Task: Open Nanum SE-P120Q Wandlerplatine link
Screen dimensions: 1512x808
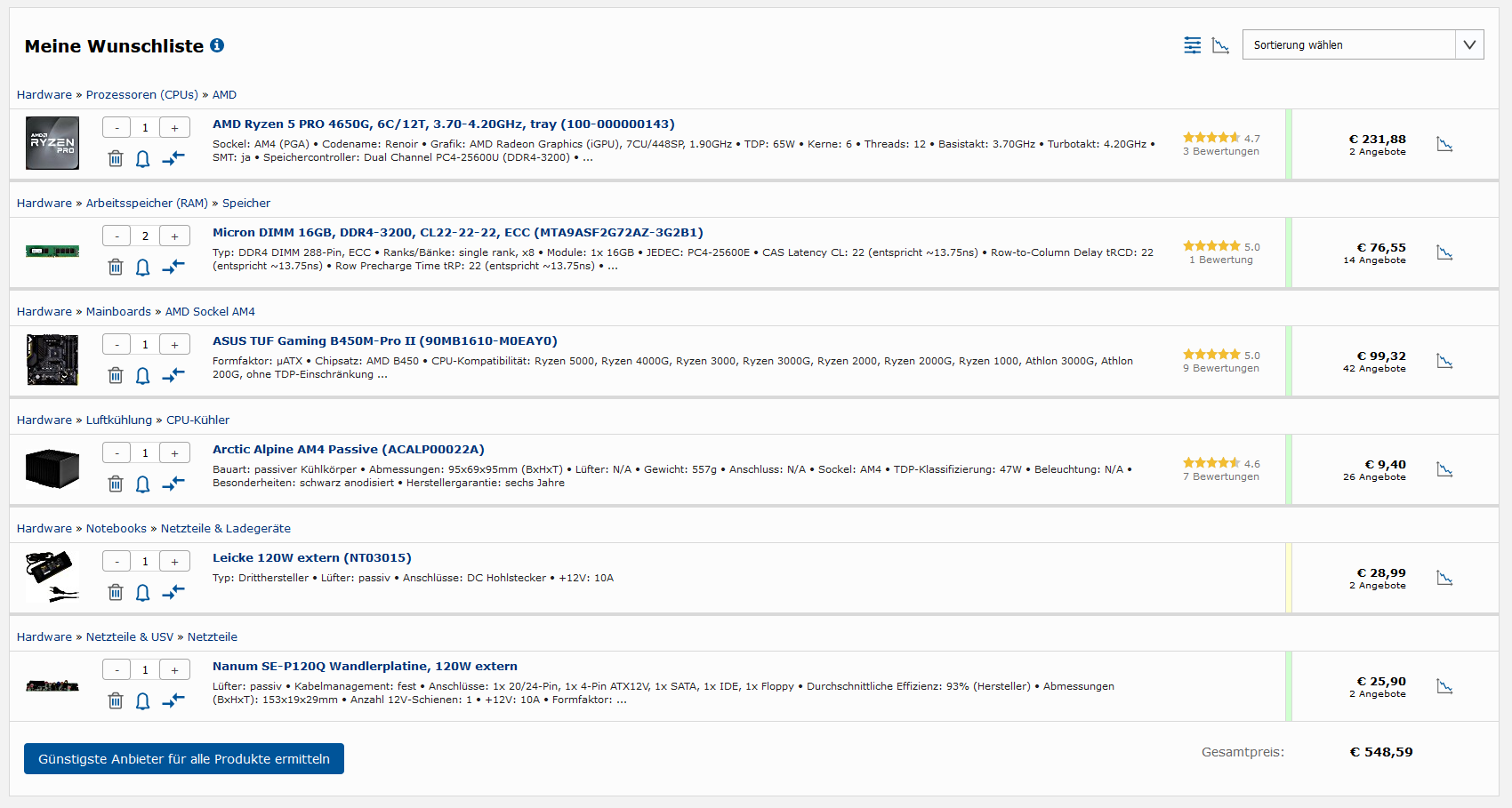Action: (365, 666)
